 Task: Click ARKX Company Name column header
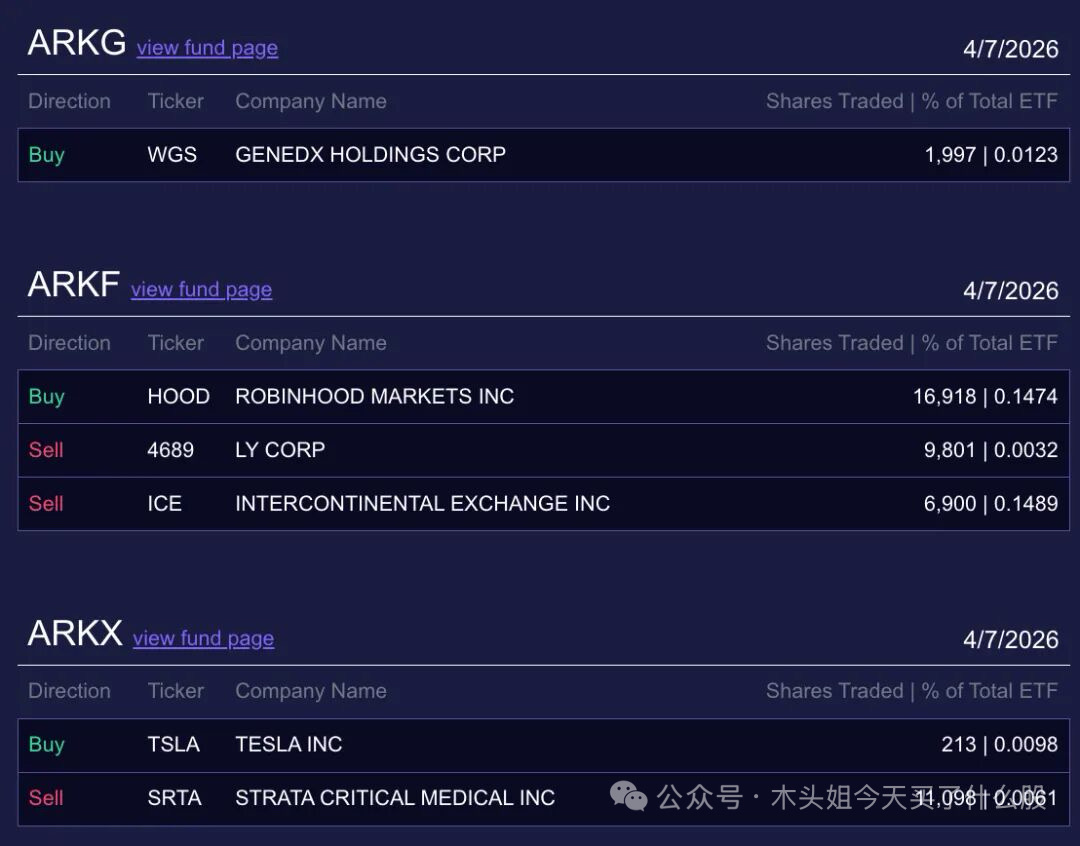pyautogui.click(x=311, y=691)
